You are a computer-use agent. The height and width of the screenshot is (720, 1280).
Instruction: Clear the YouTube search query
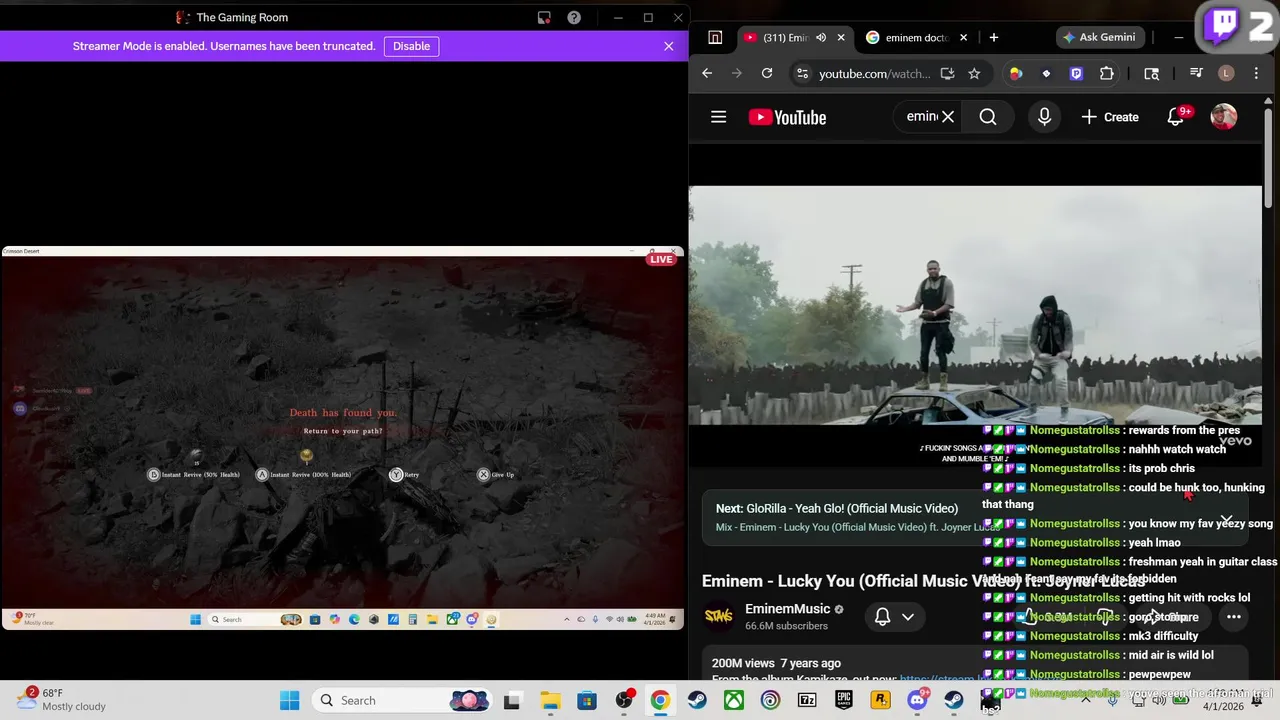click(x=948, y=117)
